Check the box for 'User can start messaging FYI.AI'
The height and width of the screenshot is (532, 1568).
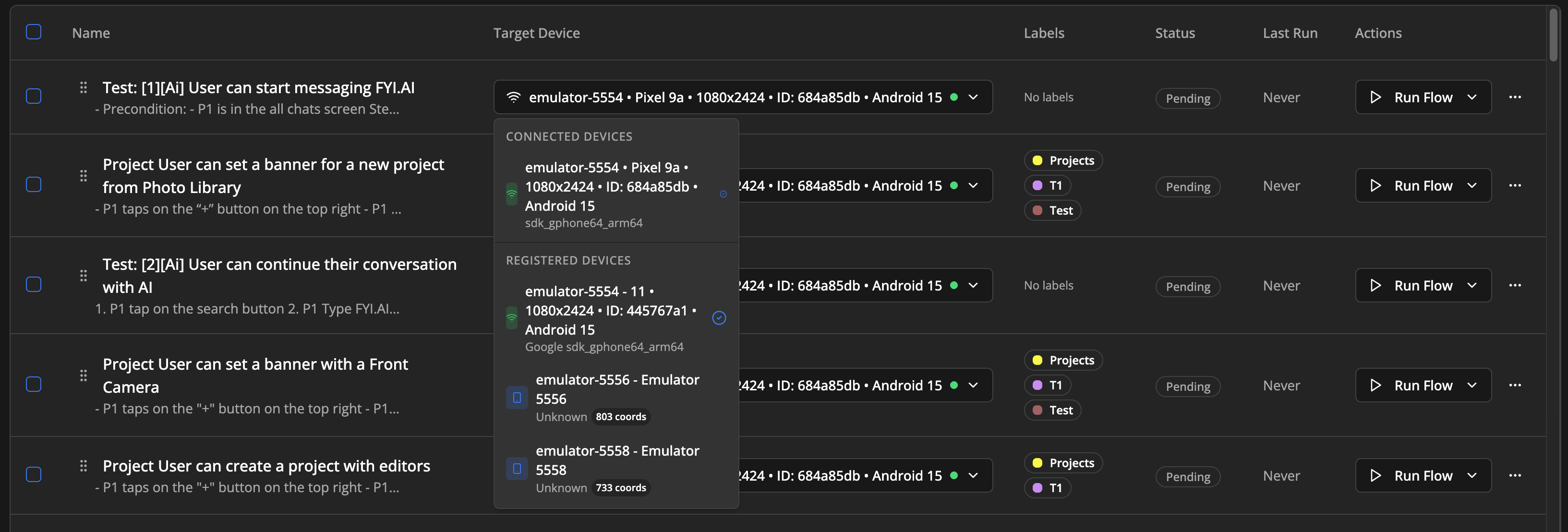34,97
